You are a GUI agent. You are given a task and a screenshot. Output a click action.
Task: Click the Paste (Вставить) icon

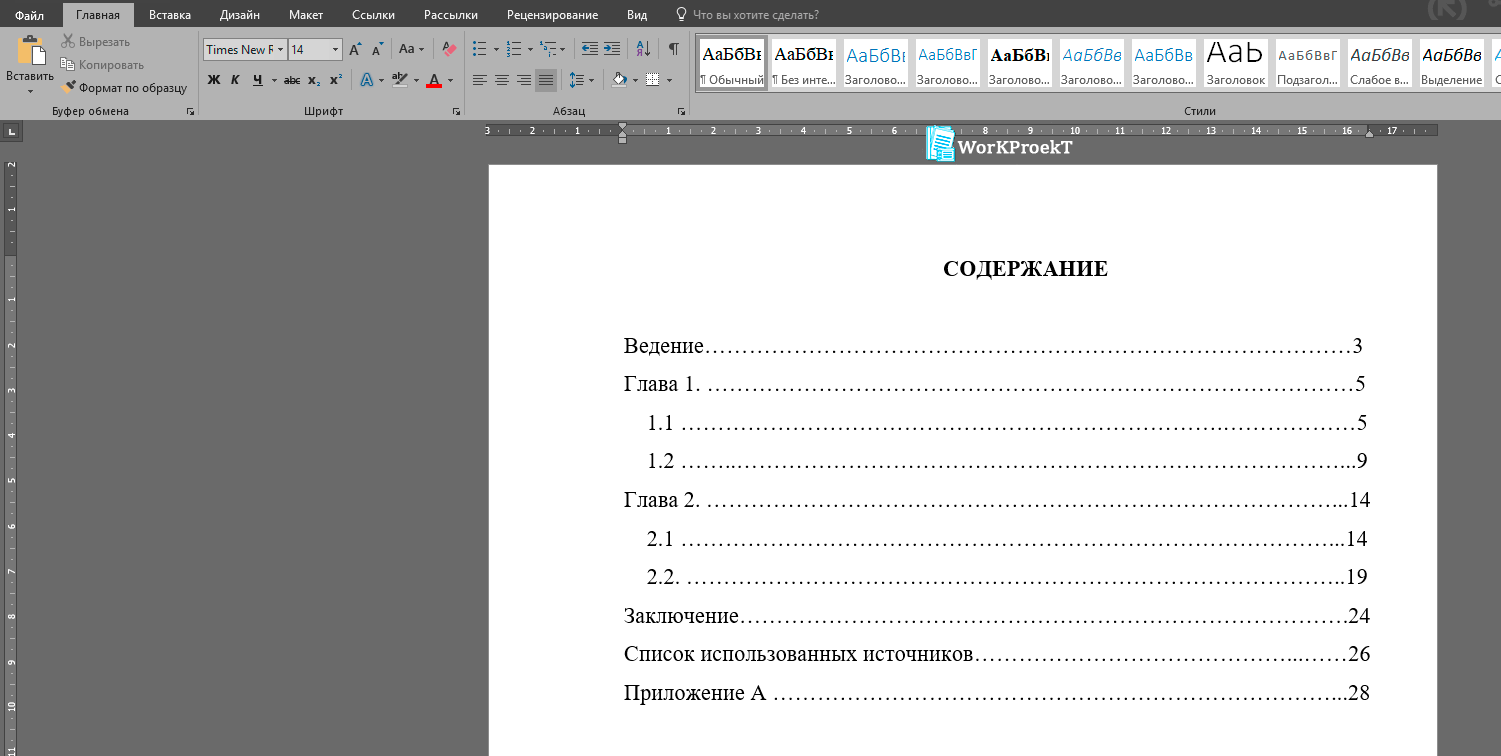point(30,53)
